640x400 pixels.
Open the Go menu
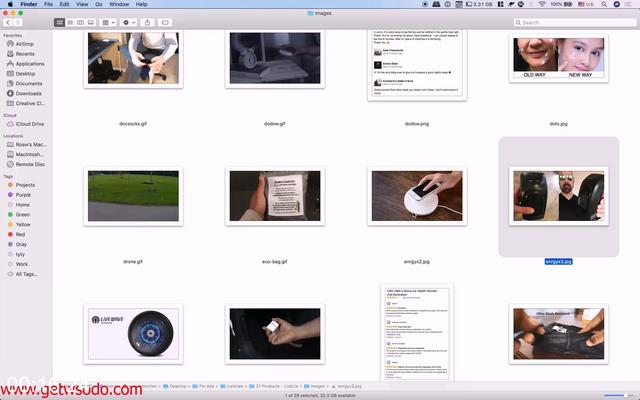pos(99,4)
